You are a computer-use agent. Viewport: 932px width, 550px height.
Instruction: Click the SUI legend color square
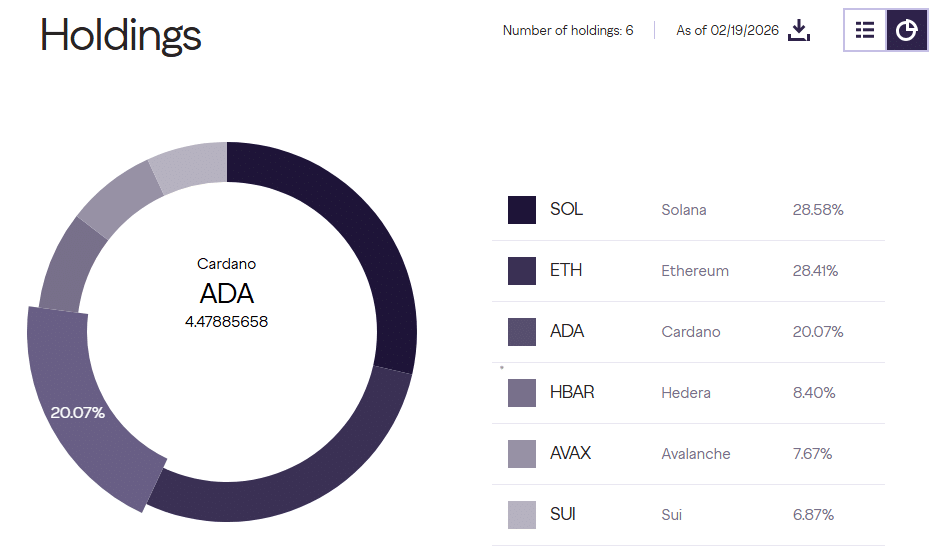pos(522,515)
